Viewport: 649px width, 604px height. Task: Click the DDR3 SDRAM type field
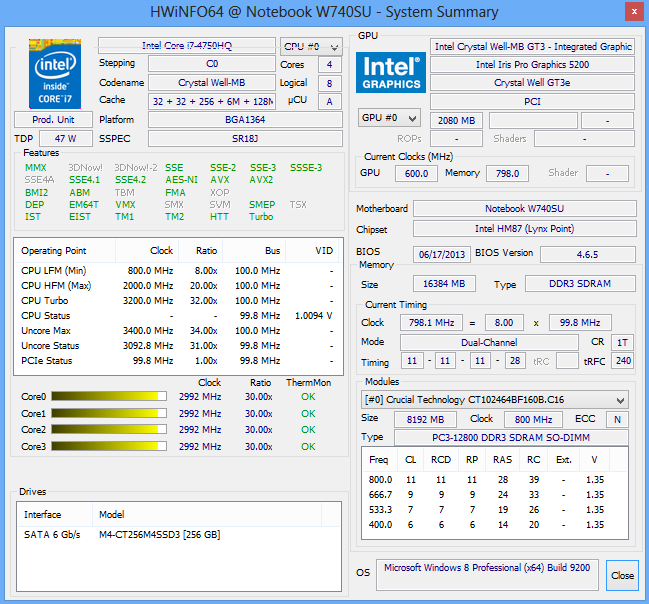pyautogui.click(x=580, y=284)
